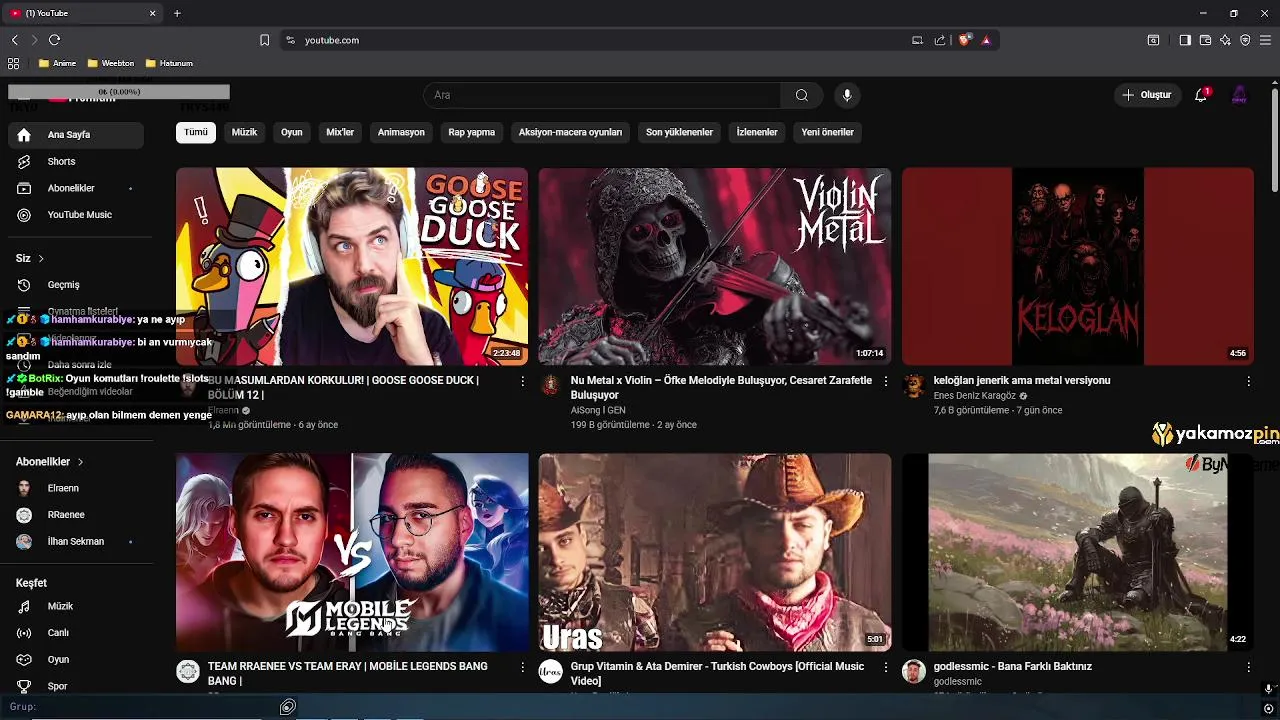Open the Turkish Cowboys video thumbnail

click(x=714, y=552)
